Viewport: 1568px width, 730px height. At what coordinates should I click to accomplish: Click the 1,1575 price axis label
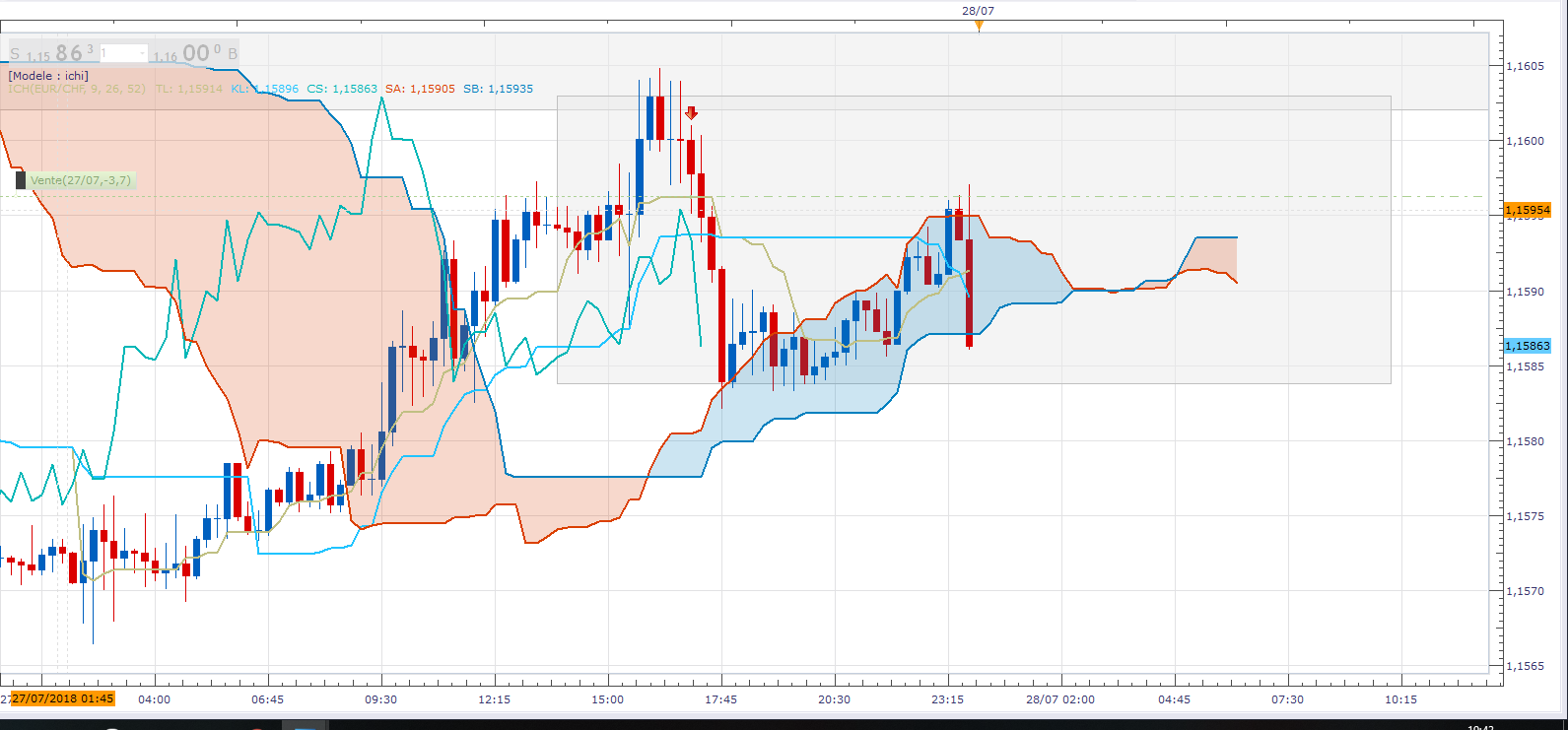pos(1525,516)
